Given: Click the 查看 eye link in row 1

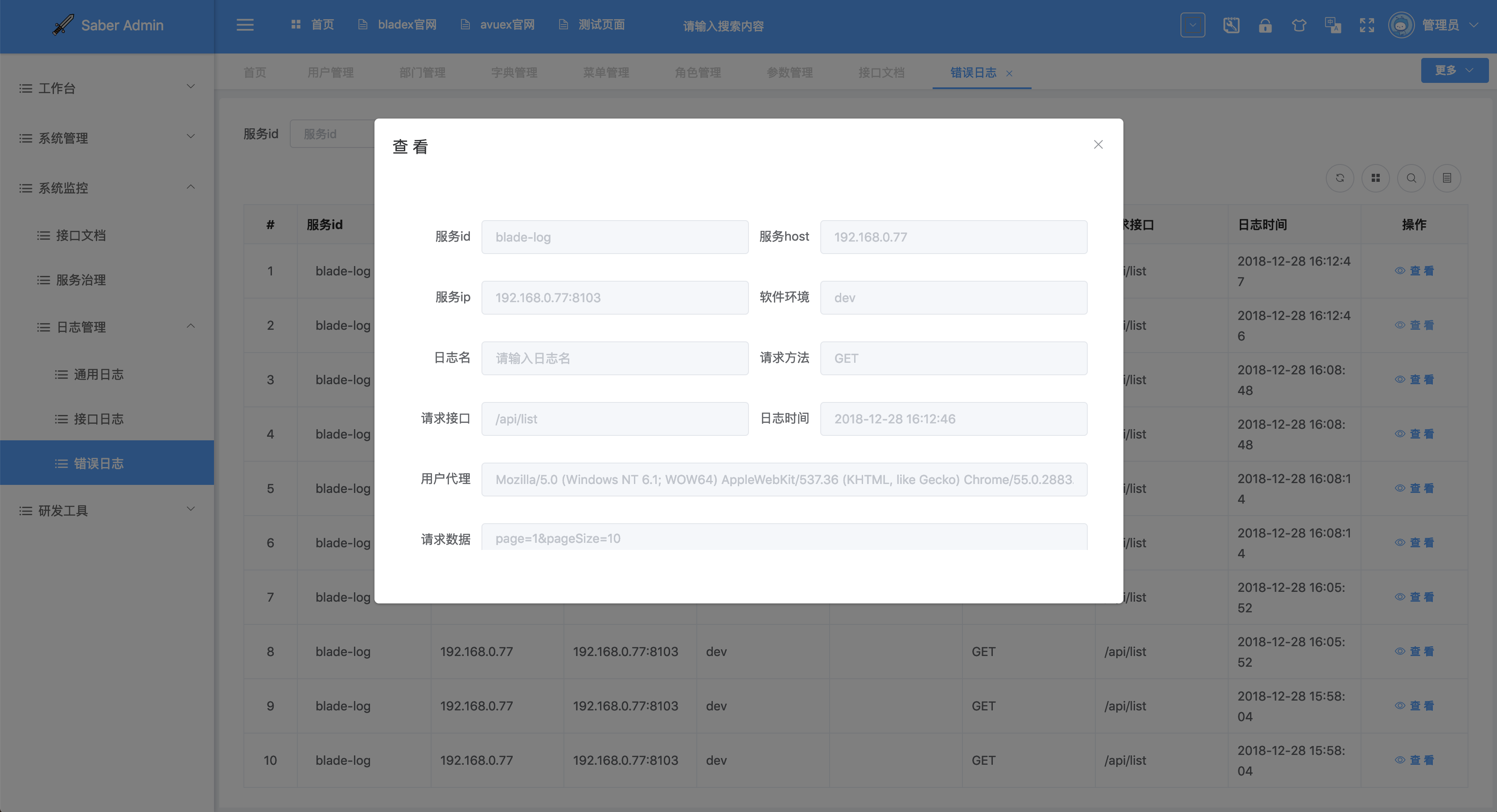Looking at the screenshot, I should coord(1415,271).
